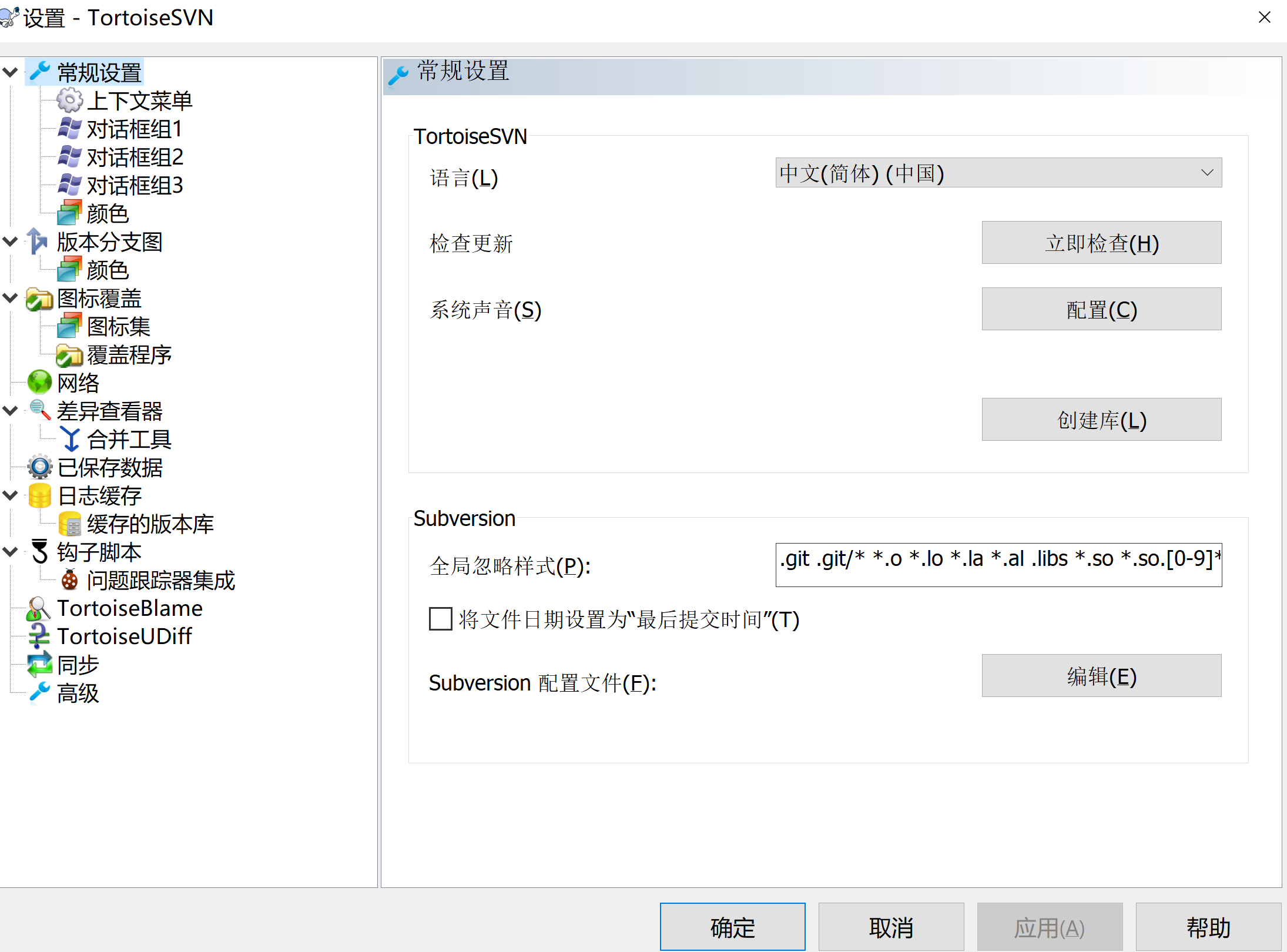
Task: Click the bug icon for 问题跟踪器集成
Action: (x=69, y=580)
